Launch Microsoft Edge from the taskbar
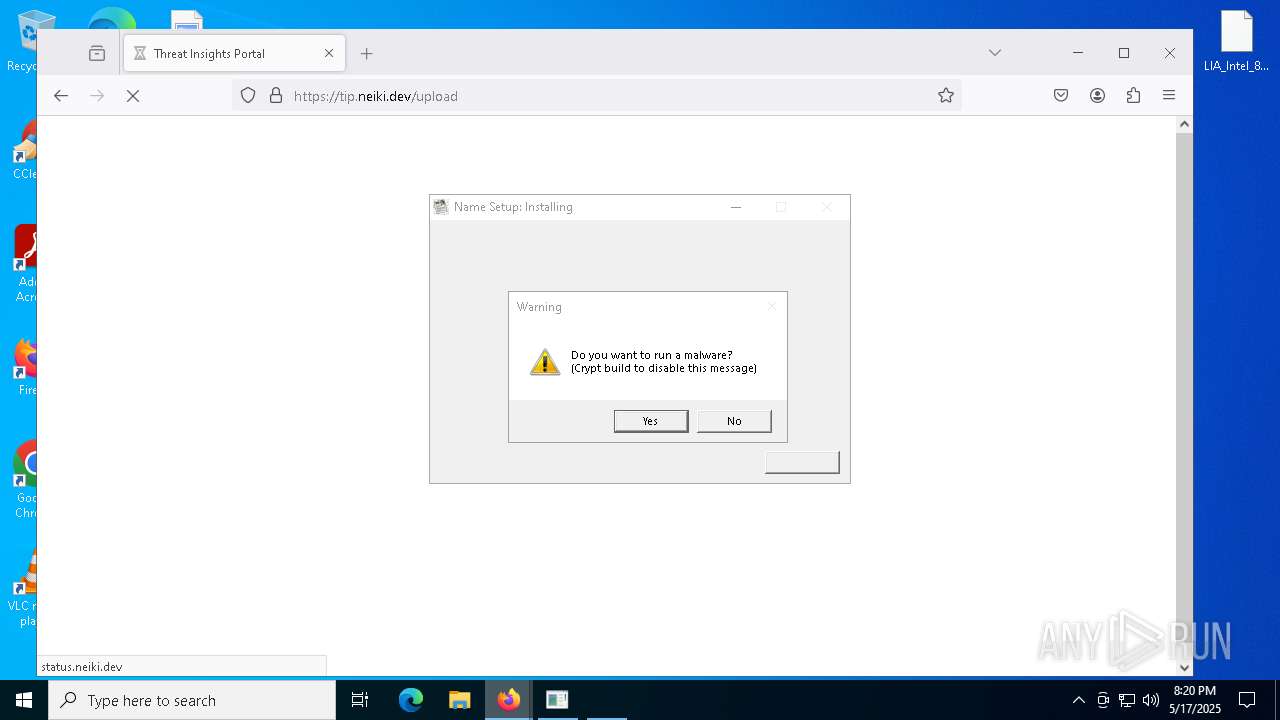 click(411, 700)
